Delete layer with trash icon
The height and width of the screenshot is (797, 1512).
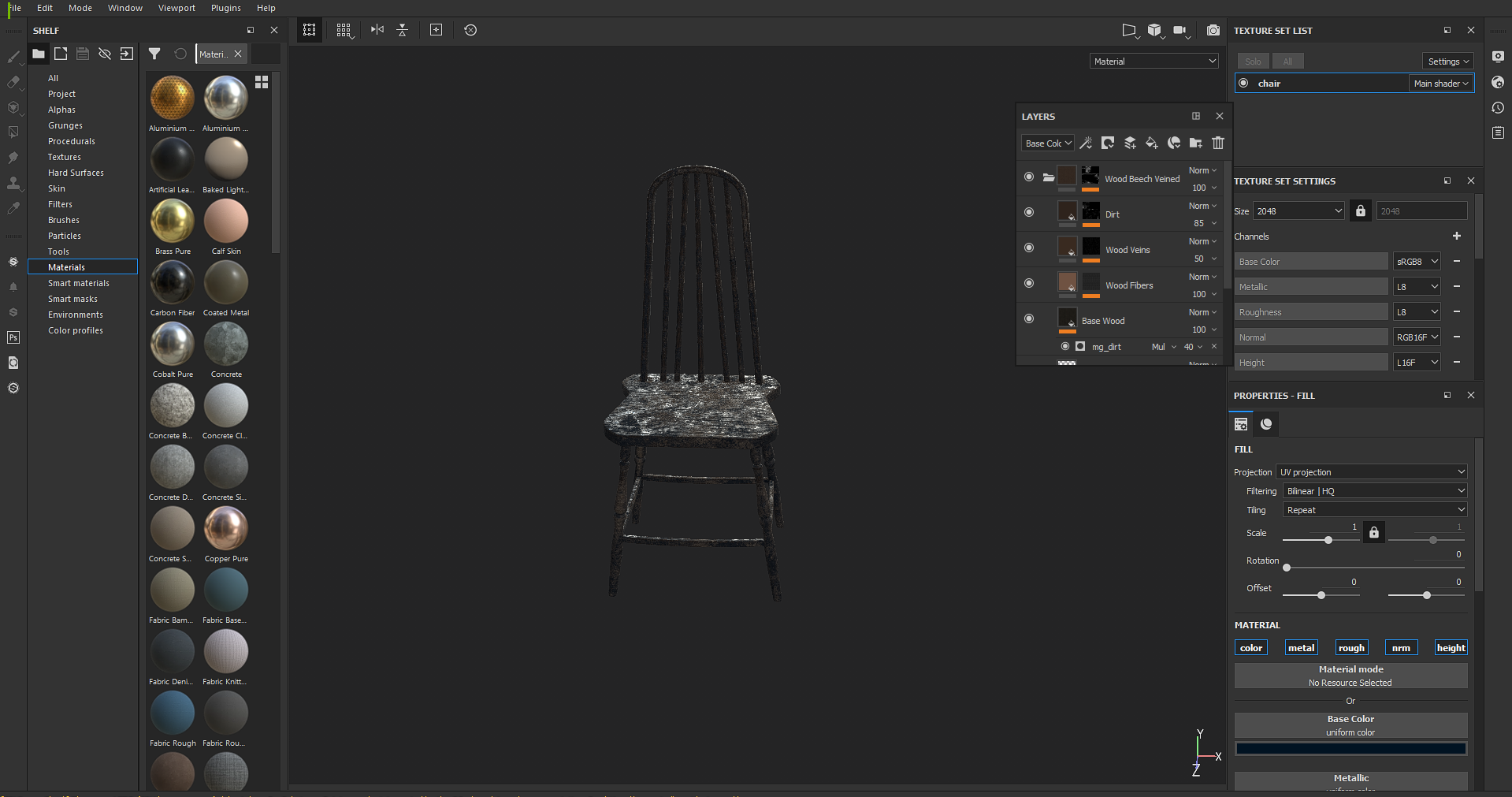click(x=1218, y=143)
